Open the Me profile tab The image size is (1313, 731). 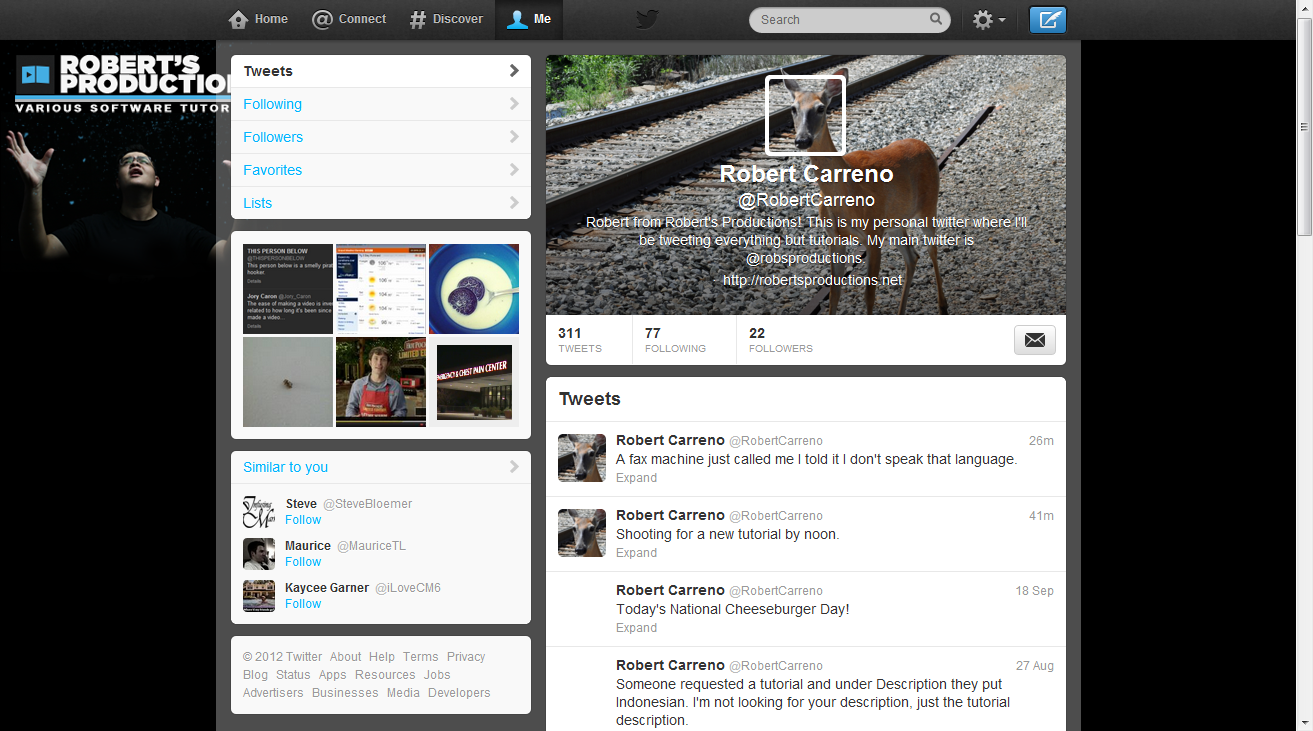point(529,19)
